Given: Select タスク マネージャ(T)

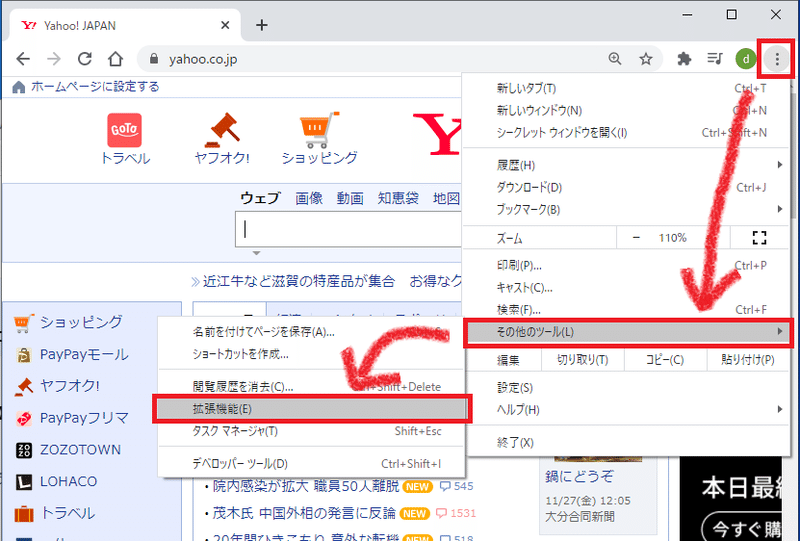Looking at the screenshot, I should click(311, 431).
